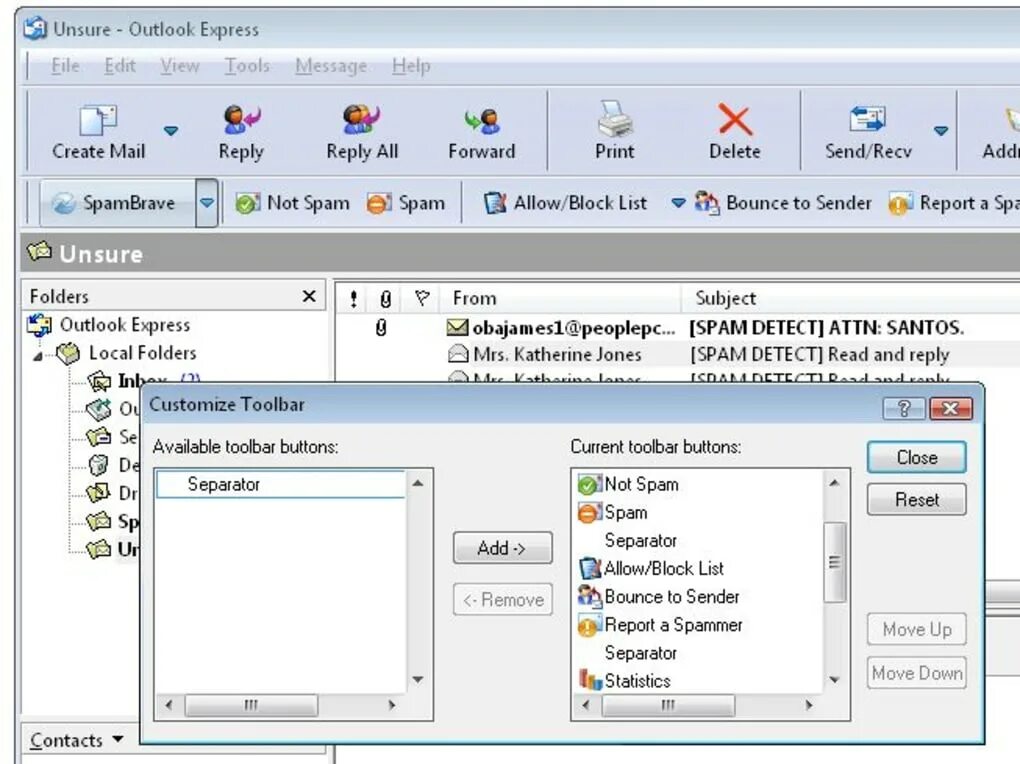This screenshot has width=1020, height=764.
Task: Open the Message menu
Action: [331, 66]
